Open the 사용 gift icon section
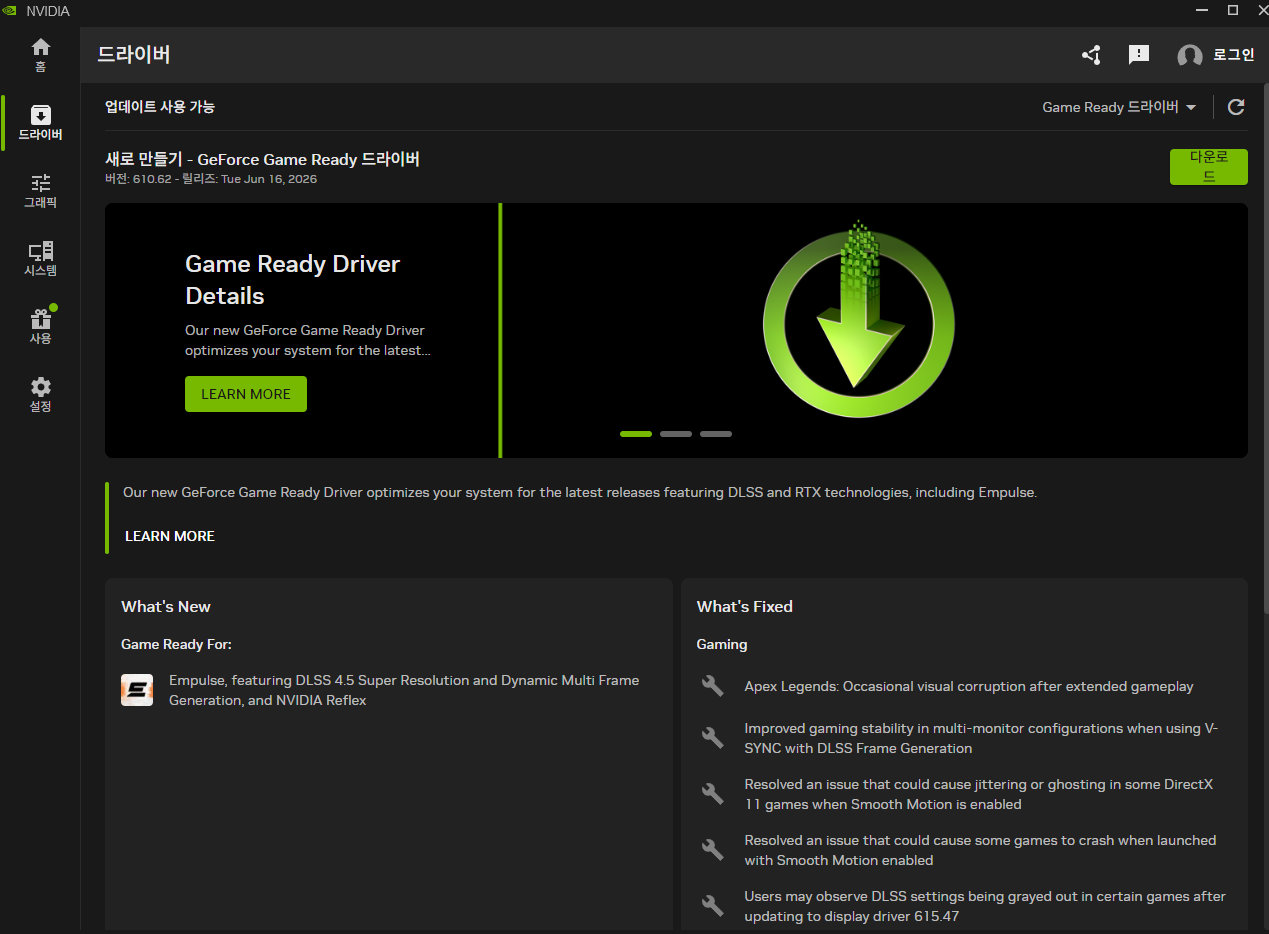Screen dimensions: 1269x934 coord(40,327)
